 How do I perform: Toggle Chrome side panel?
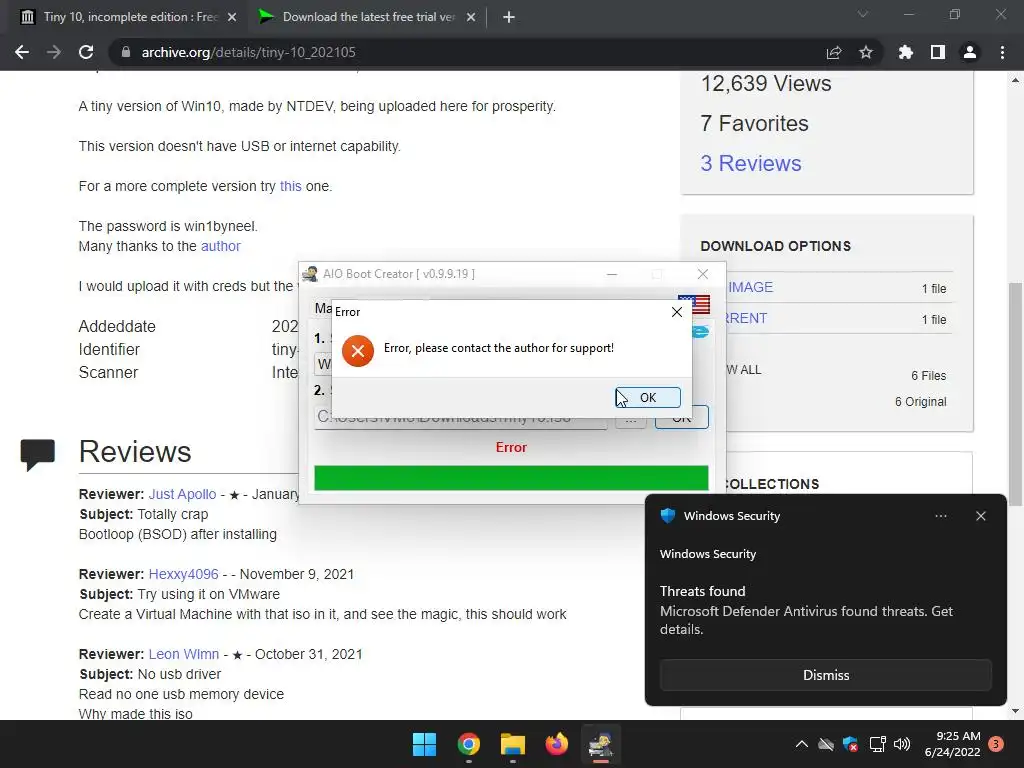[937, 52]
